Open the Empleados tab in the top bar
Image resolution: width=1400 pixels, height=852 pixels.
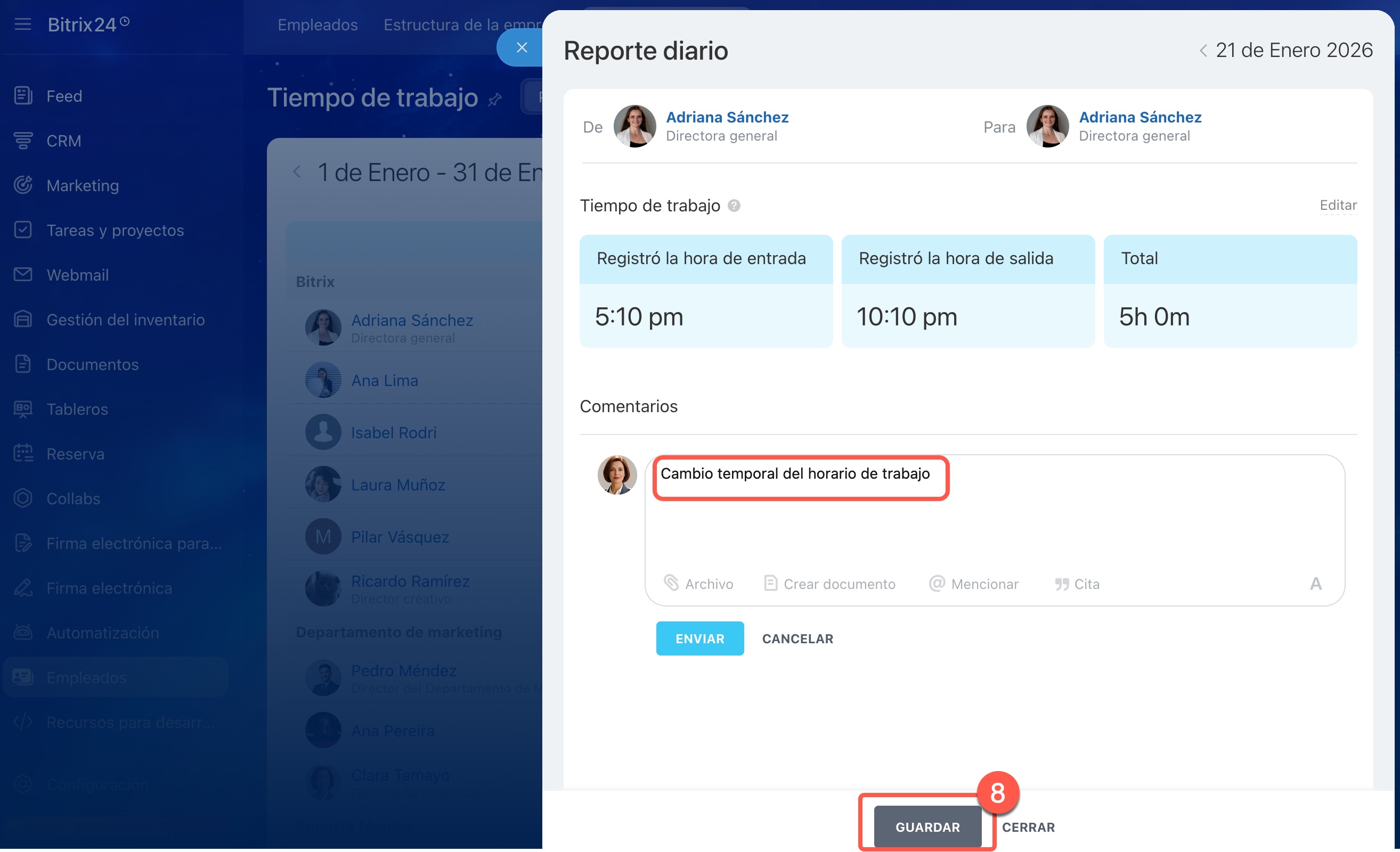point(318,25)
